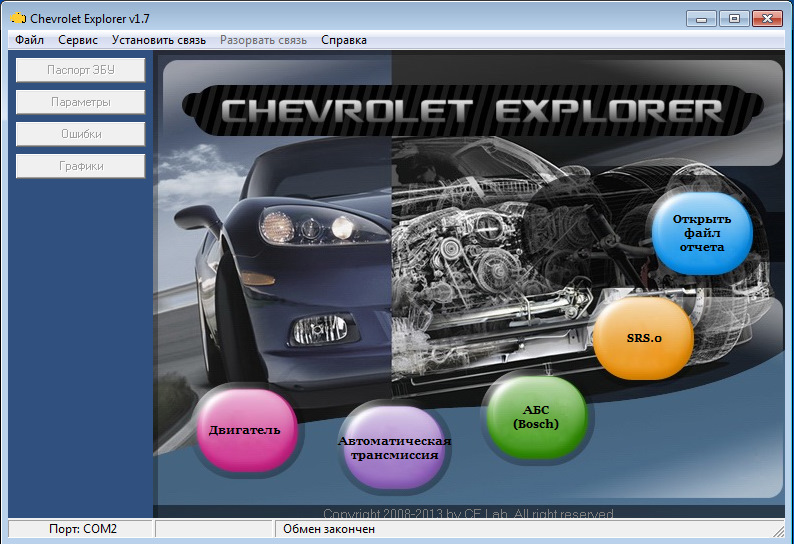Screen dimensions: 794x544
Task: Click the resize grip in status bar corner
Action: coord(778,531)
